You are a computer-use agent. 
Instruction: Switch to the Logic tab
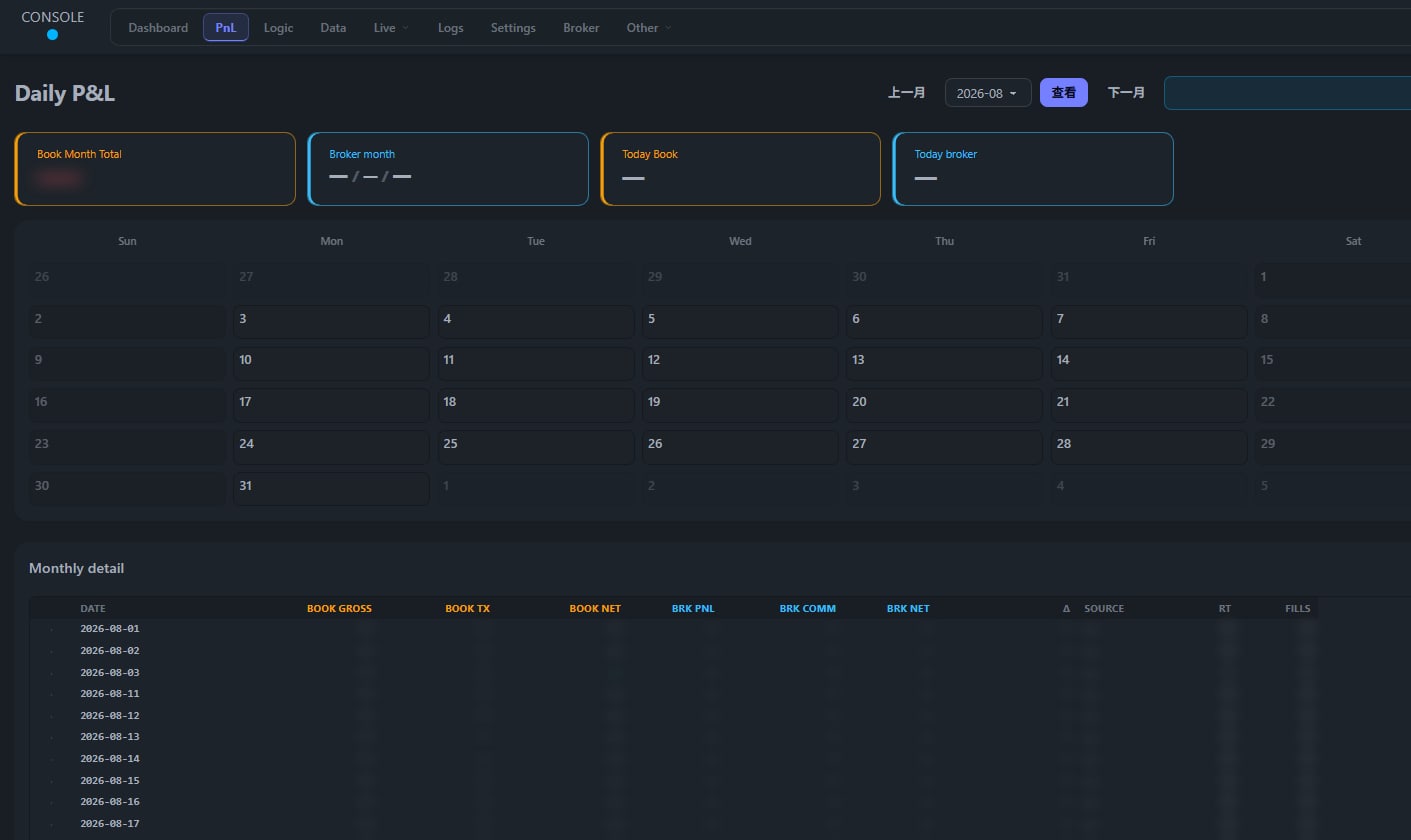(x=278, y=28)
